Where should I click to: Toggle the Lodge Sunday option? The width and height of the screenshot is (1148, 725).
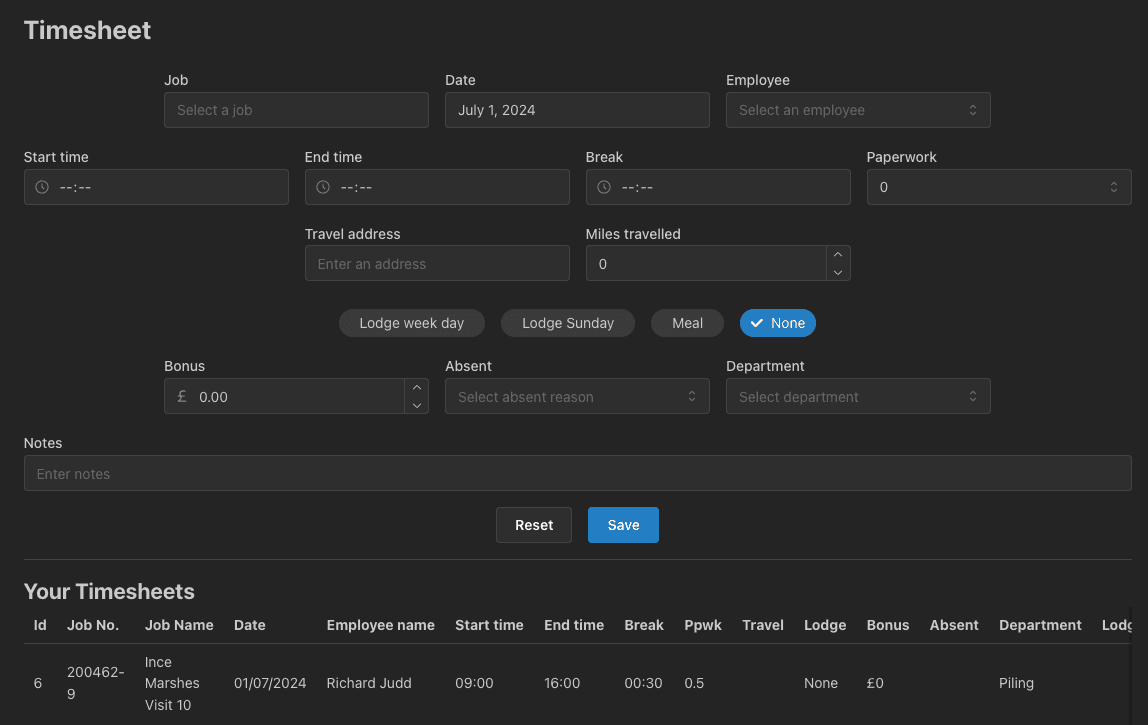(x=567, y=323)
